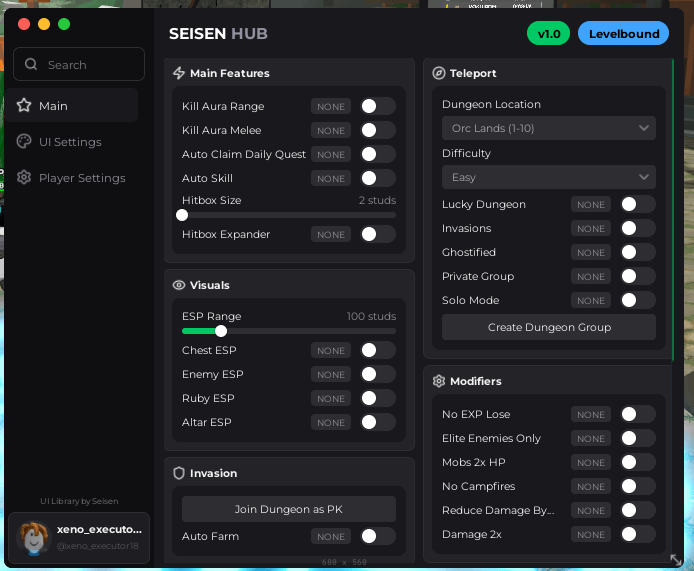Click the NONE keybind for Damage 2x
Screen dimensions: 694x571
pyautogui.click(x=591, y=534)
